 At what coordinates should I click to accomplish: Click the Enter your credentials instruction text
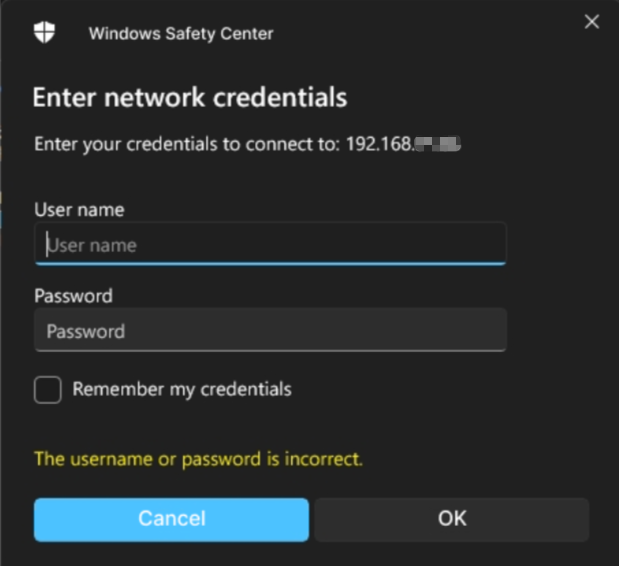point(187,144)
